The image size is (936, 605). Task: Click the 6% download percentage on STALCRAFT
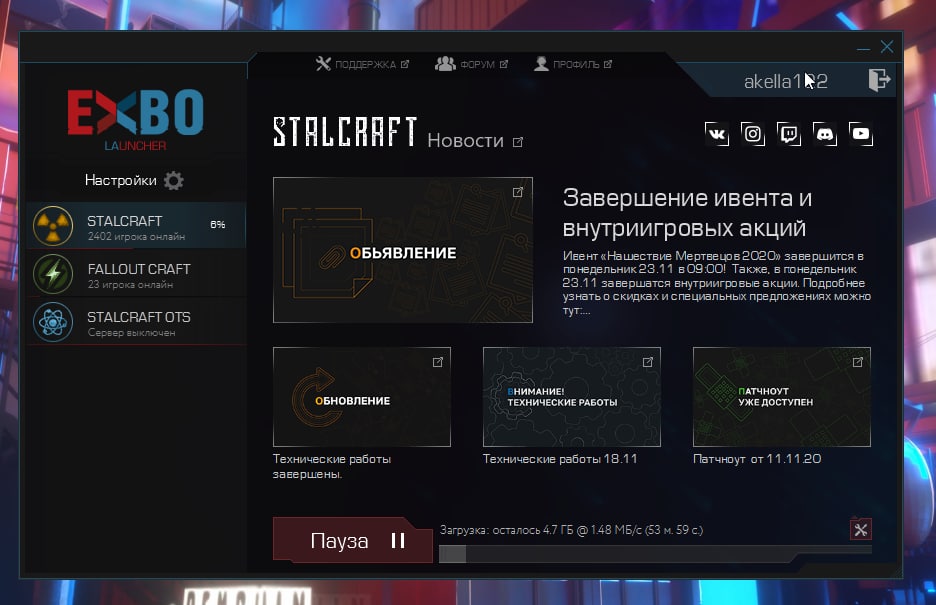218,224
